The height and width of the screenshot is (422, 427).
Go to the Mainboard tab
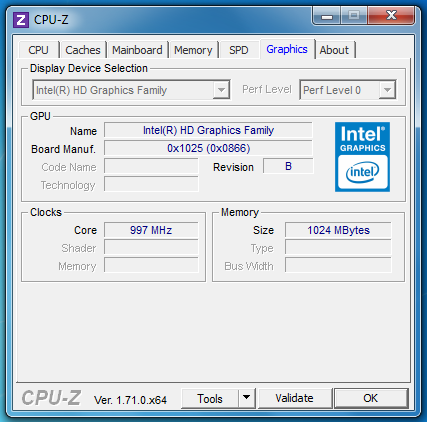[x=137, y=50]
